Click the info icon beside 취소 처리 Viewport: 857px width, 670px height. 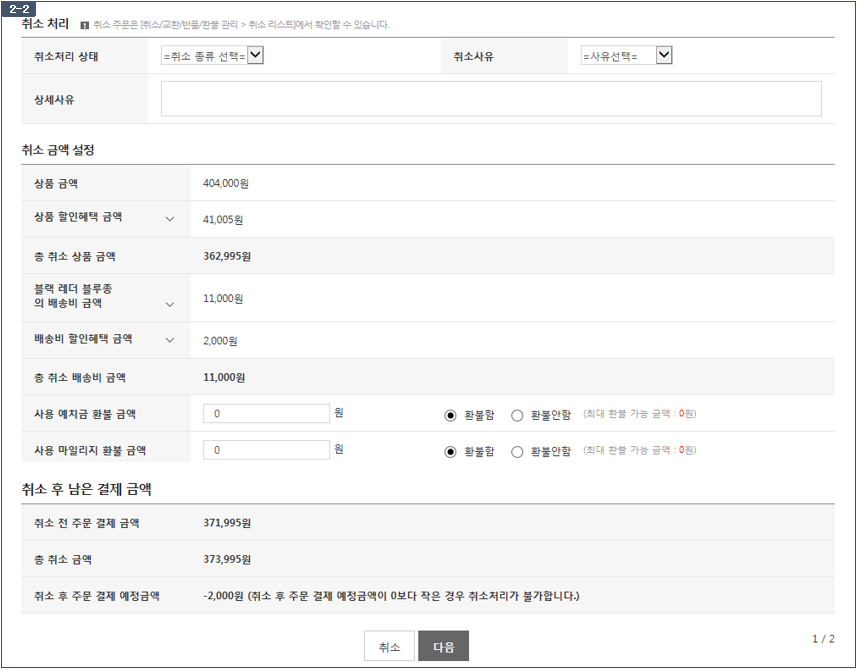(x=84, y=25)
